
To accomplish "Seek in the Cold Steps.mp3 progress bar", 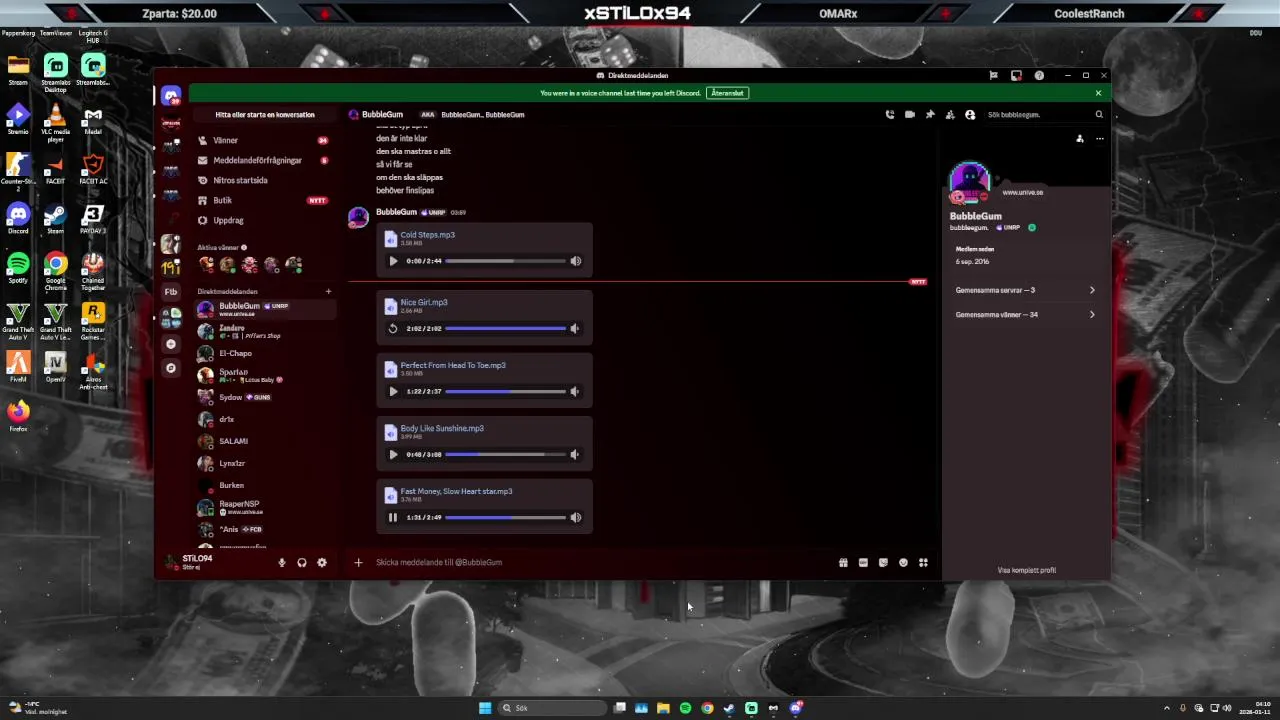I will point(505,261).
